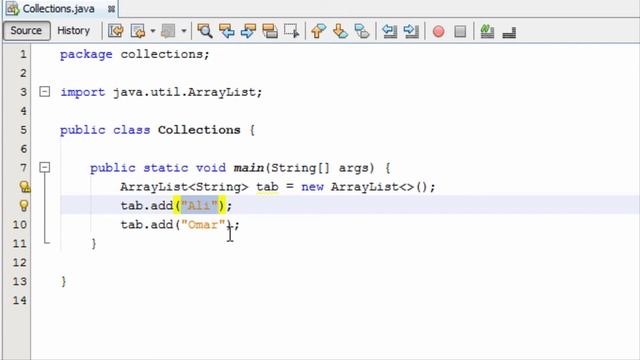This screenshot has height=360, width=640.
Task: Collapse the main method fold on line 7
Action: click(44, 167)
